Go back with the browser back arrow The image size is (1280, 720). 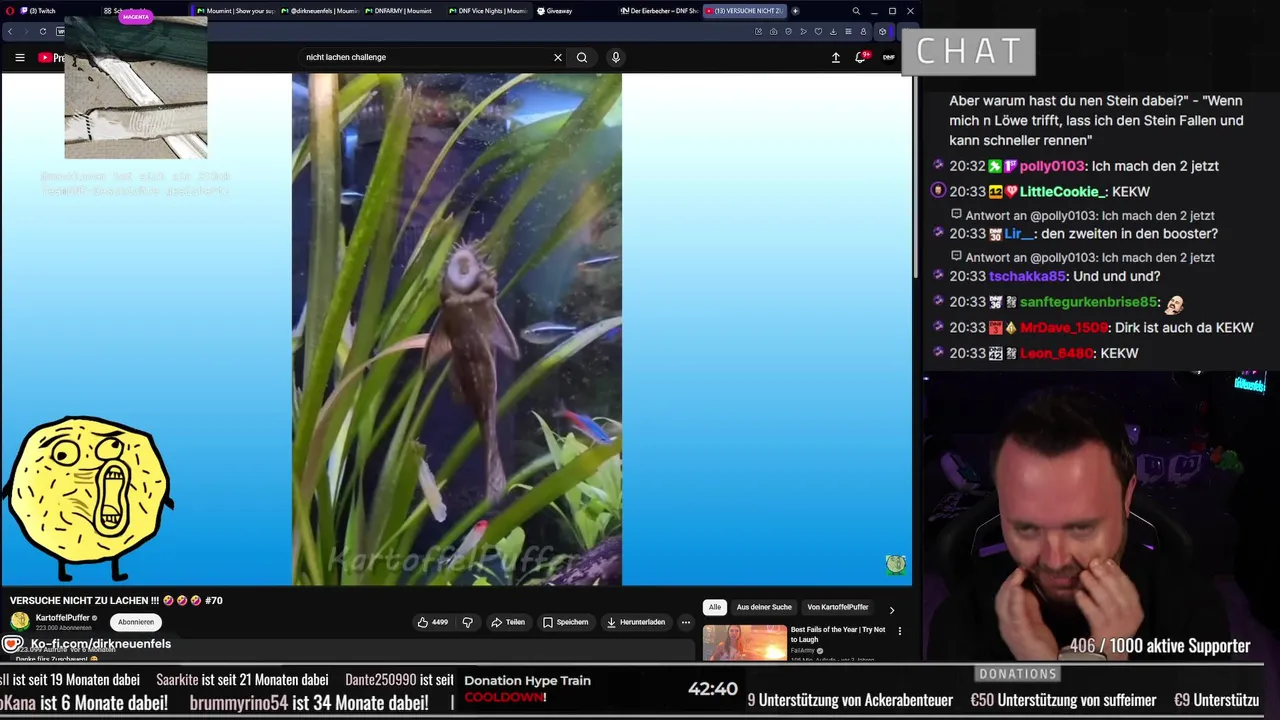coord(10,31)
